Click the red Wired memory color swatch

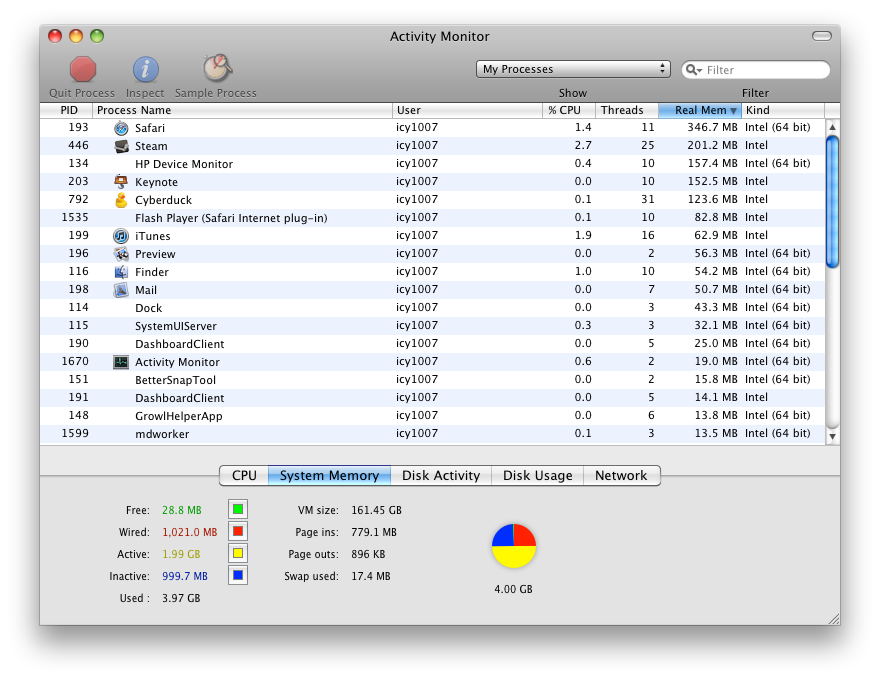point(238,531)
